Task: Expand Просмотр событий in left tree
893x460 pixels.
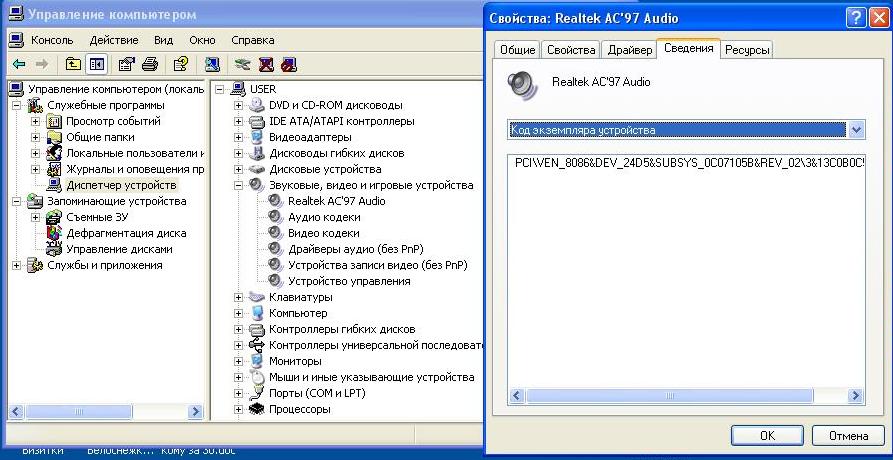Action: coord(35,121)
